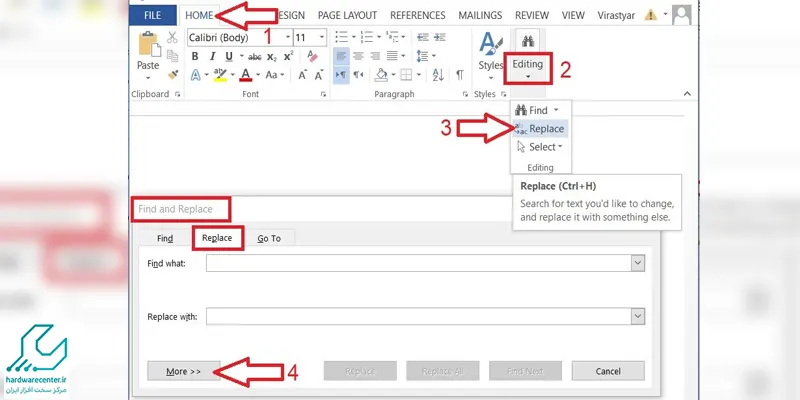
Task: Toggle Underline formatting
Action: [x=229, y=56]
